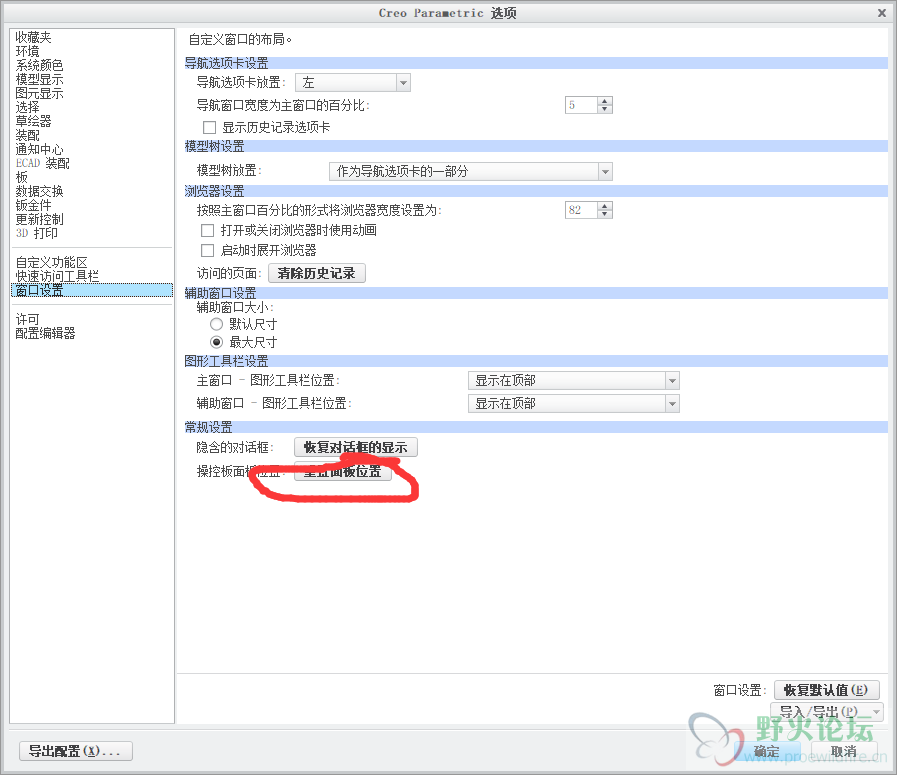This screenshot has width=897, height=775.
Task: Open 配置编辑器 page
Action: point(45,333)
